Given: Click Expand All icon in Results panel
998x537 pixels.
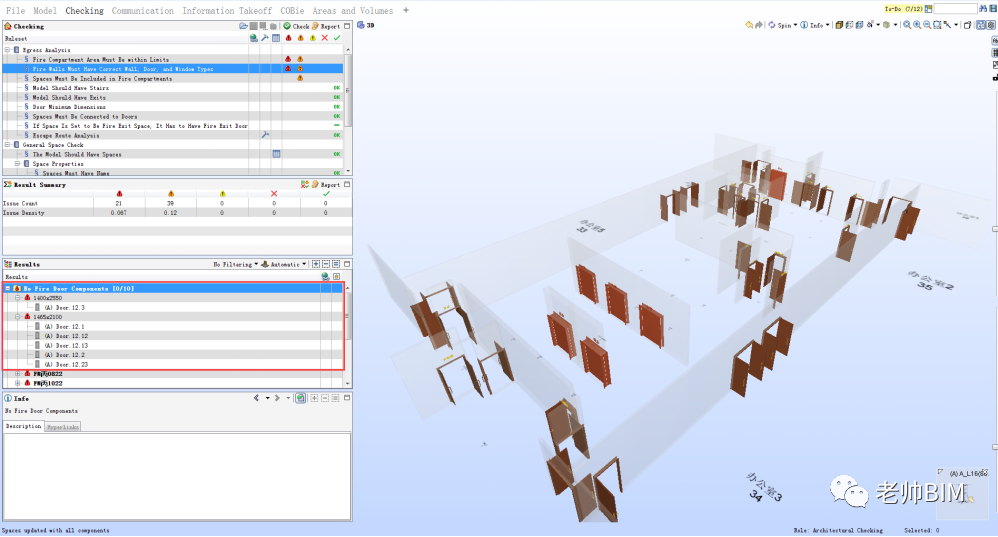Looking at the screenshot, I should click(316, 264).
